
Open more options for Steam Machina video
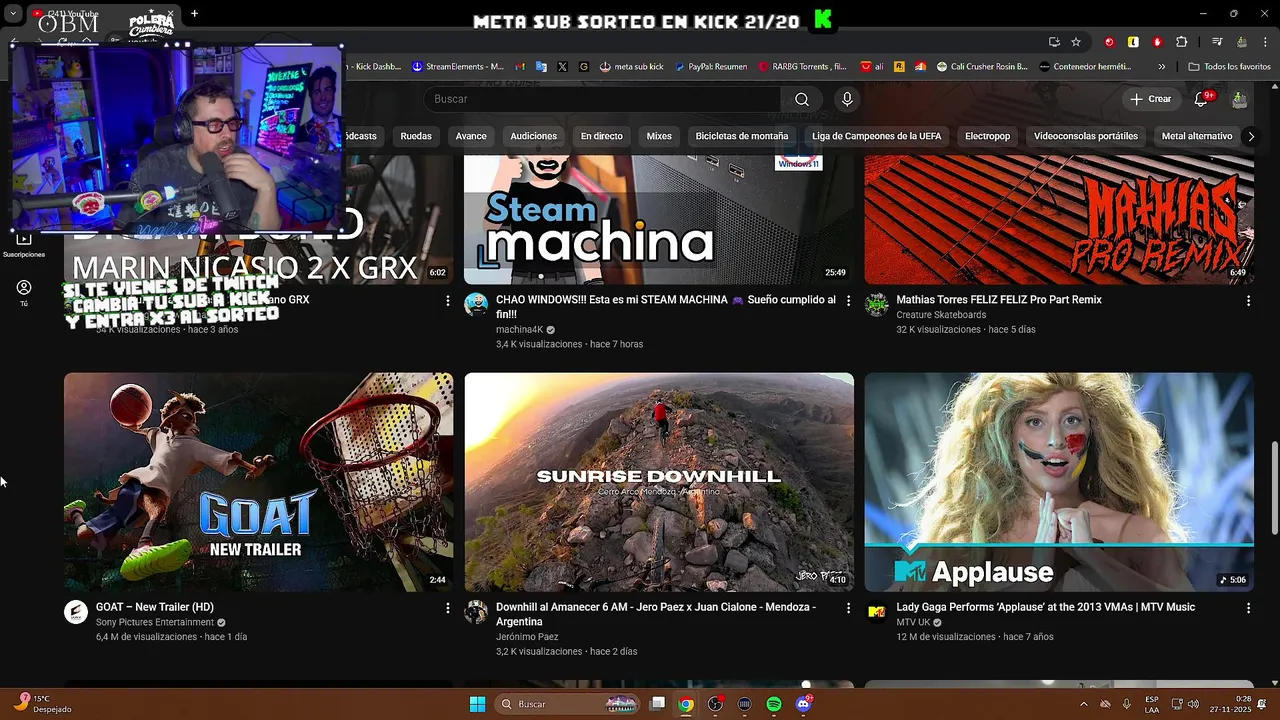pyautogui.click(x=848, y=300)
